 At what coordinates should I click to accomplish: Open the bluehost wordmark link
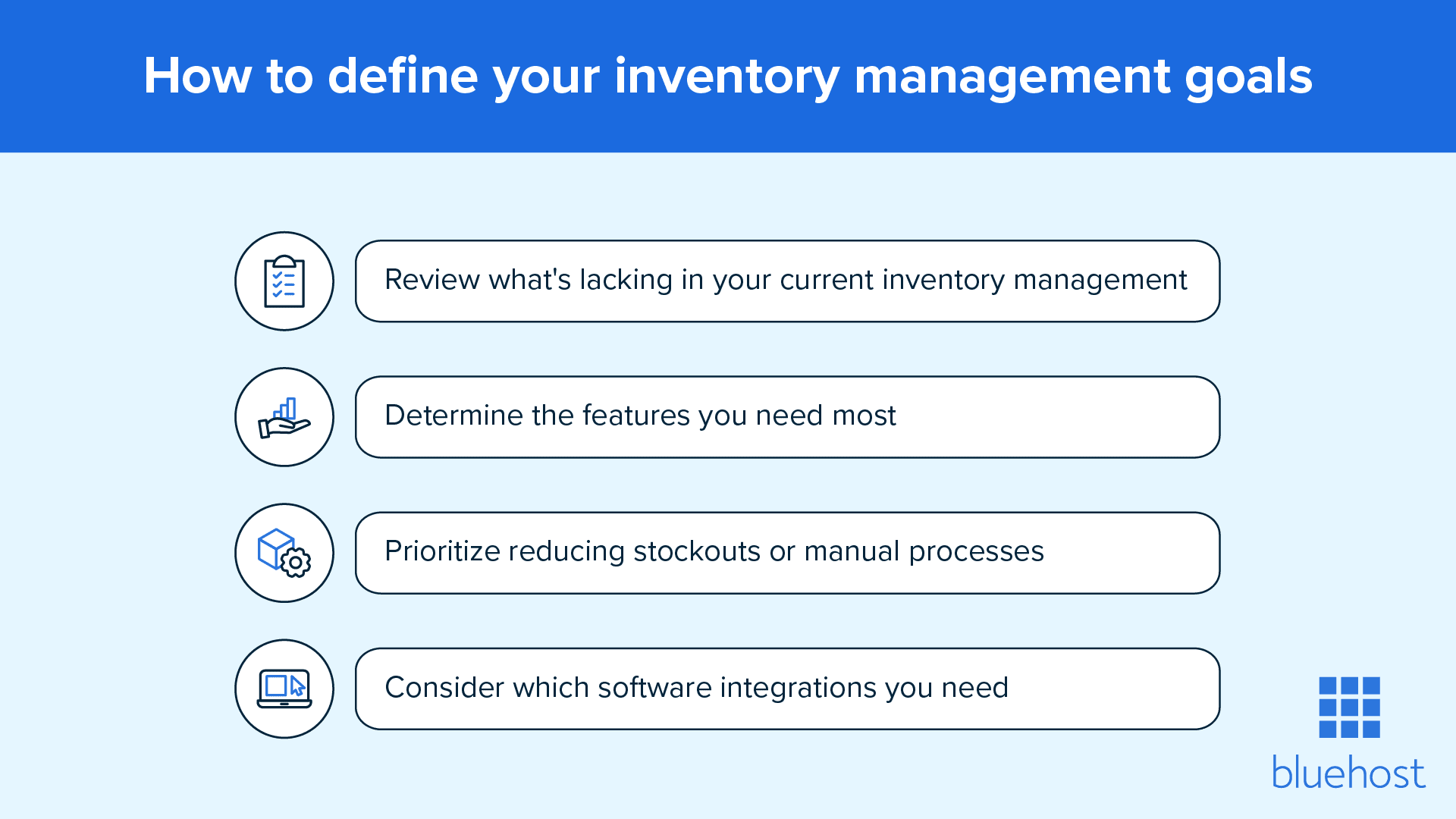pyautogui.click(x=1348, y=772)
